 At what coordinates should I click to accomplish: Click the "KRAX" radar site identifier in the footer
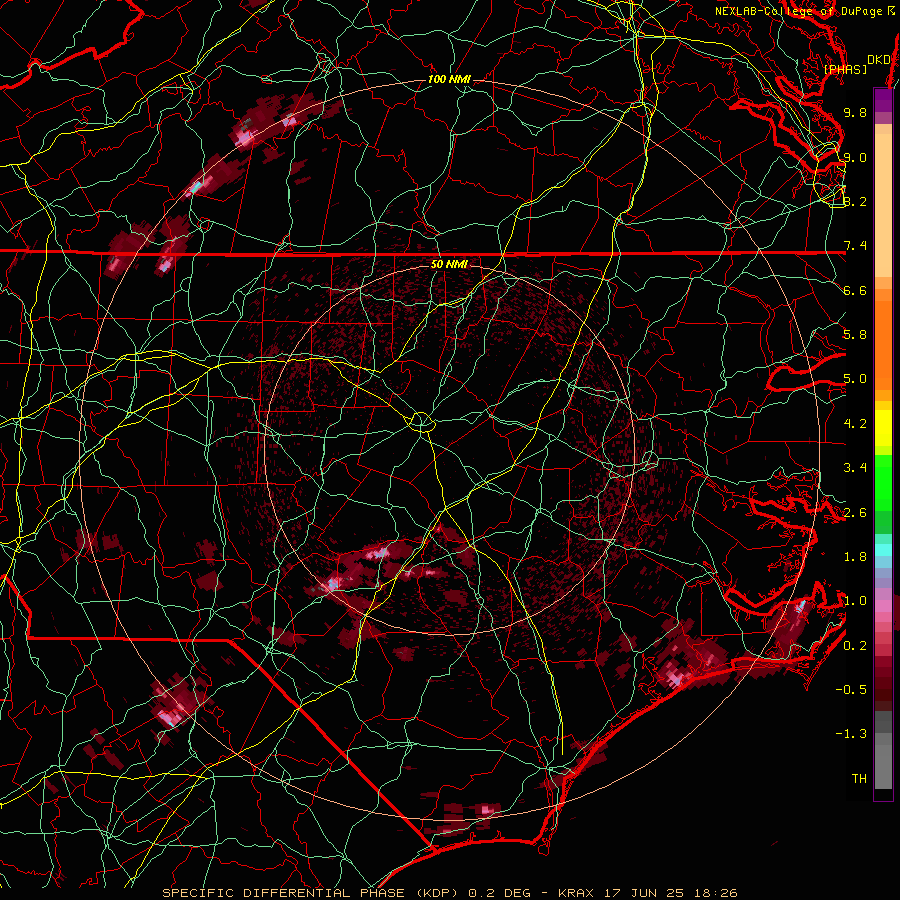coord(577,893)
